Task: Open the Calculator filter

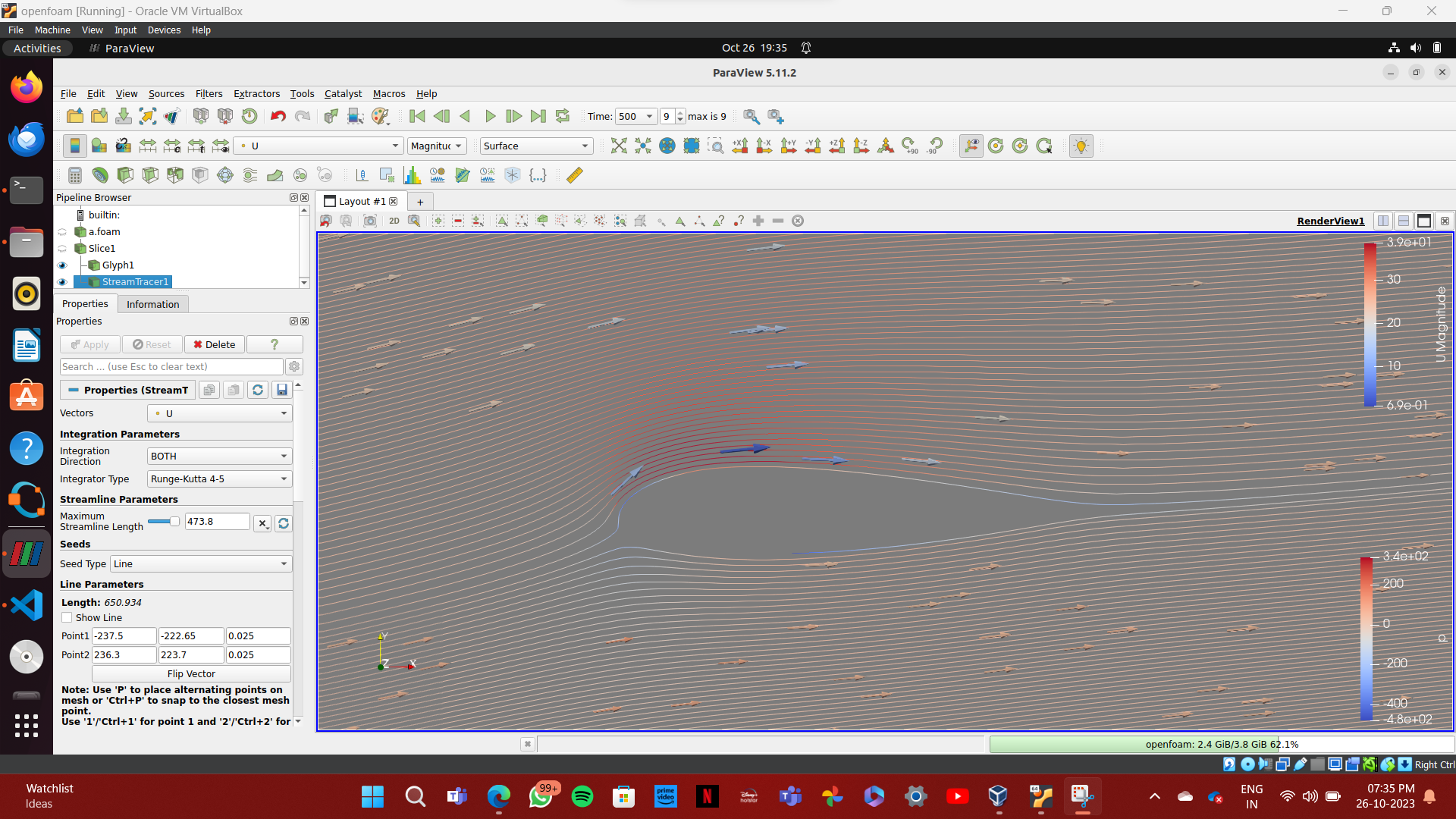Action: click(x=74, y=175)
